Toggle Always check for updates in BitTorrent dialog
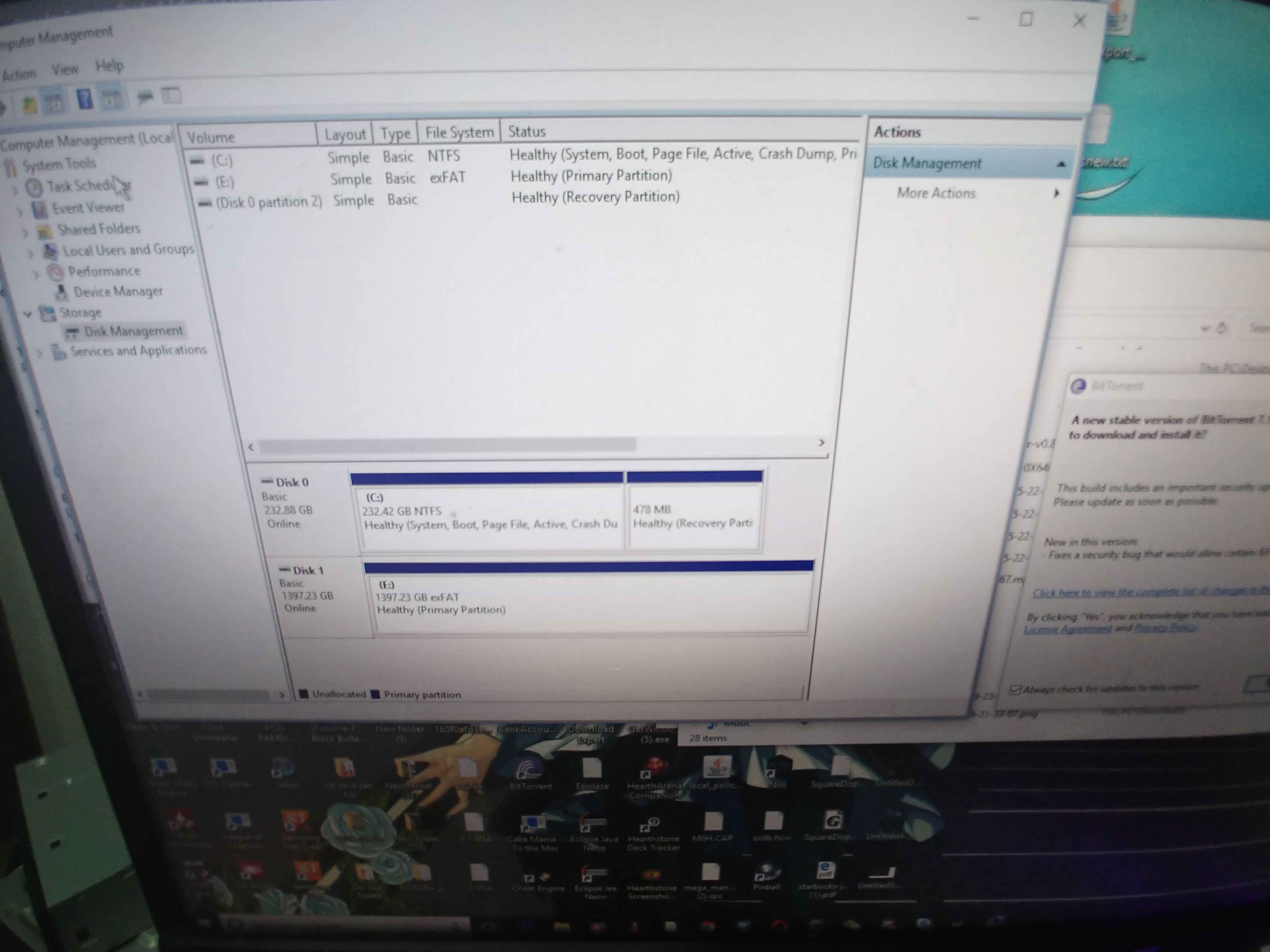The height and width of the screenshot is (952, 1270). point(1015,689)
